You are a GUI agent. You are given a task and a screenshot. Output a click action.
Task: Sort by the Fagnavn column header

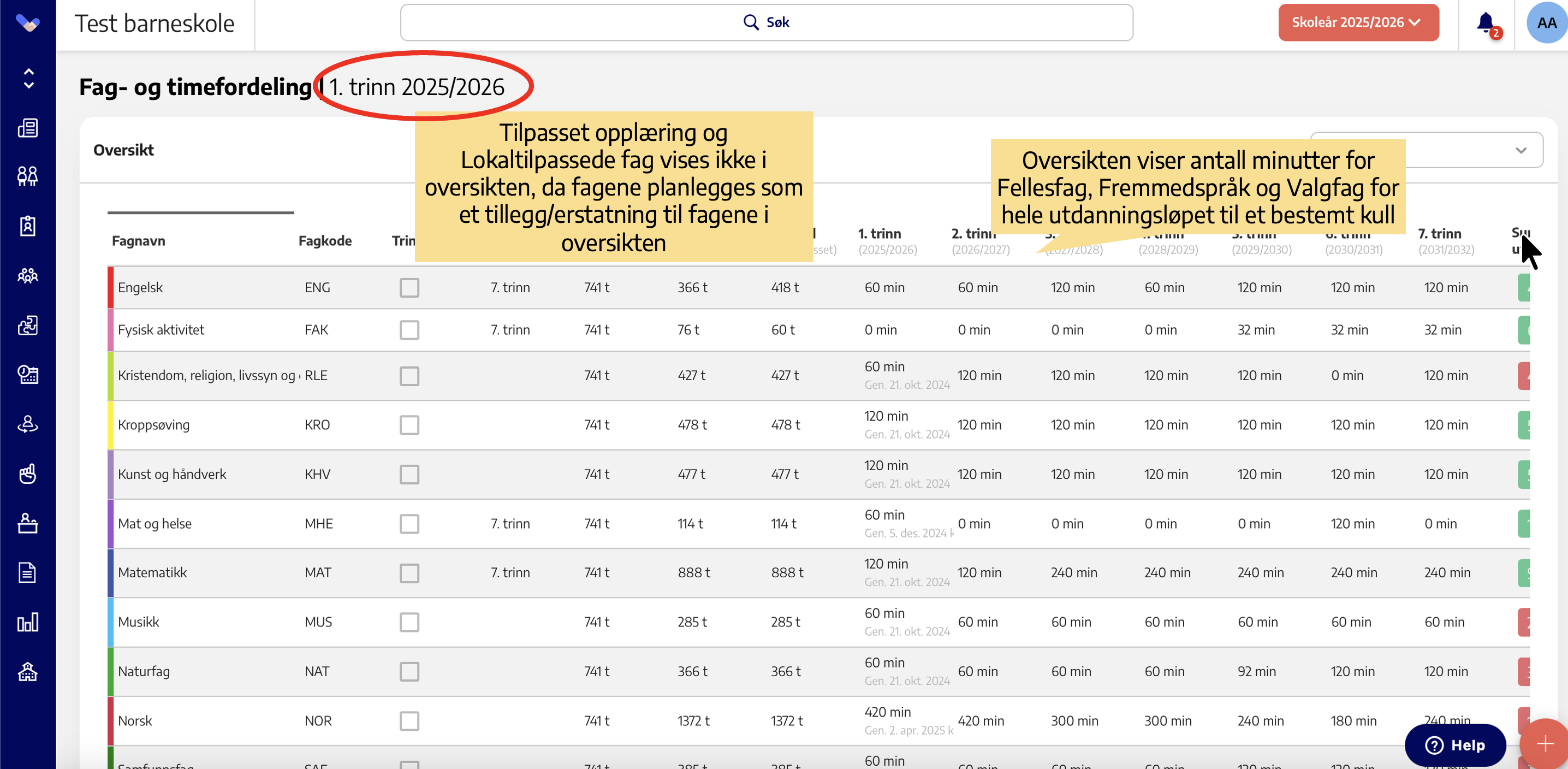tap(138, 240)
